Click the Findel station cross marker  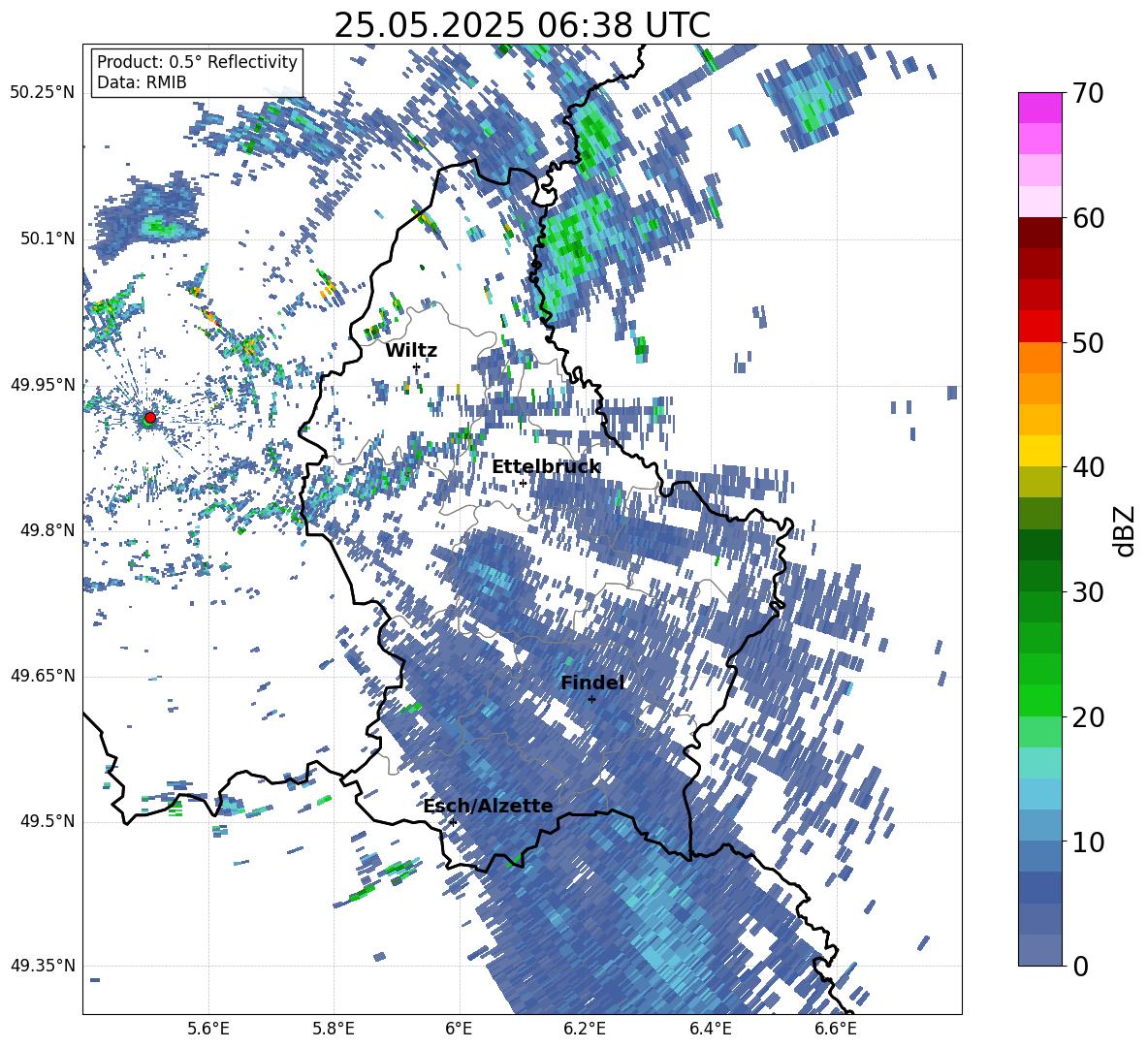click(591, 699)
